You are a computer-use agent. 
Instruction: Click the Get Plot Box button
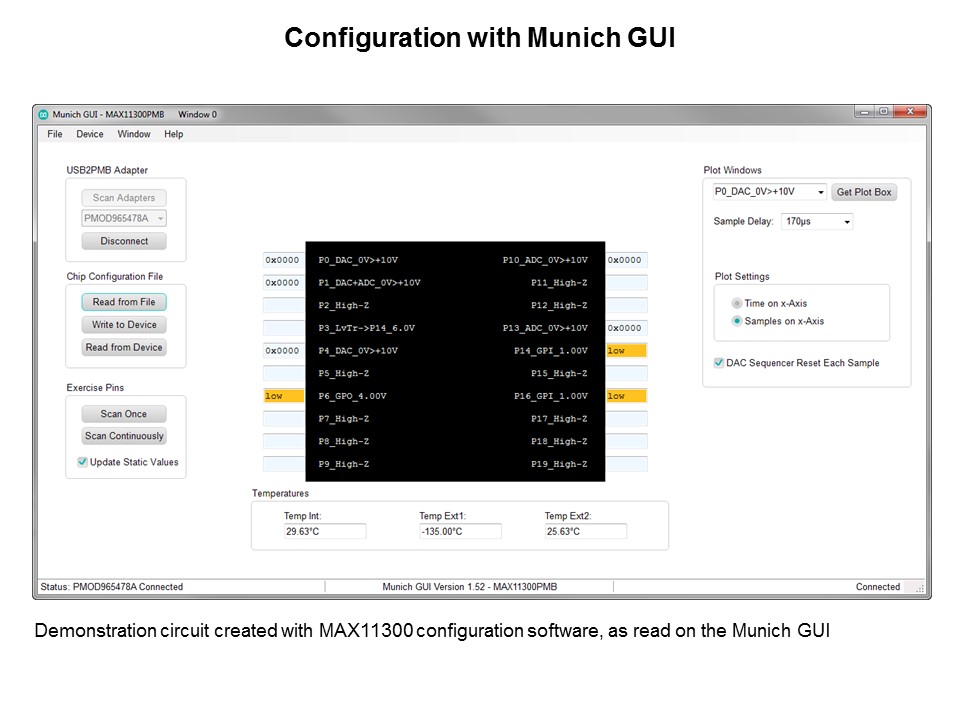[x=864, y=192]
